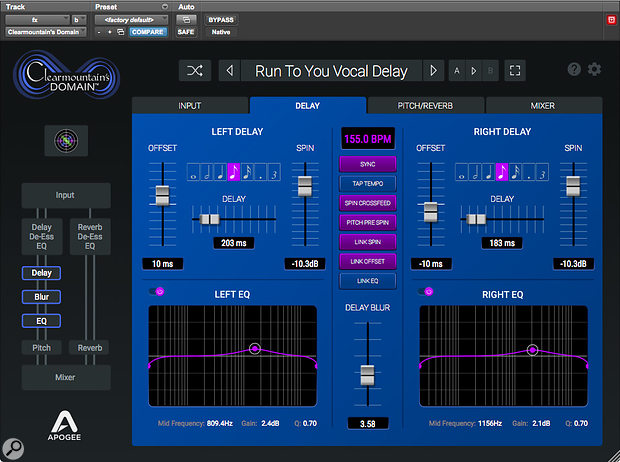Click the Reverb De-Ess EQ block
The image size is (620, 462).
(x=90, y=237)
